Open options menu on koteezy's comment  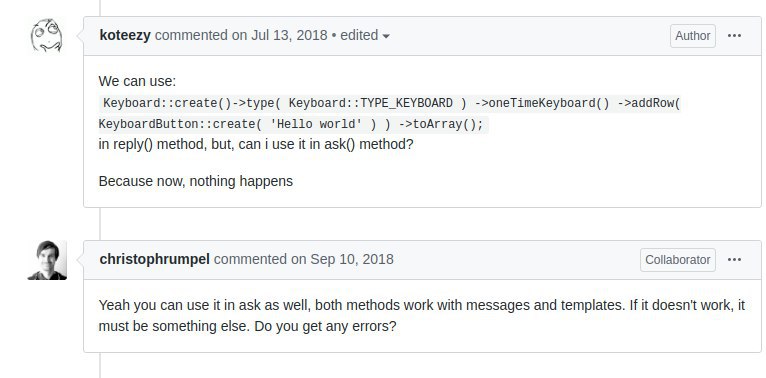pos(734,36)
